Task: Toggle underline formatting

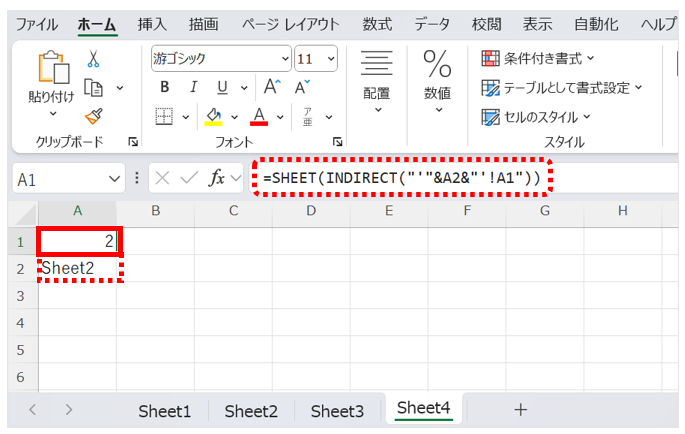Action: (222, 87)
